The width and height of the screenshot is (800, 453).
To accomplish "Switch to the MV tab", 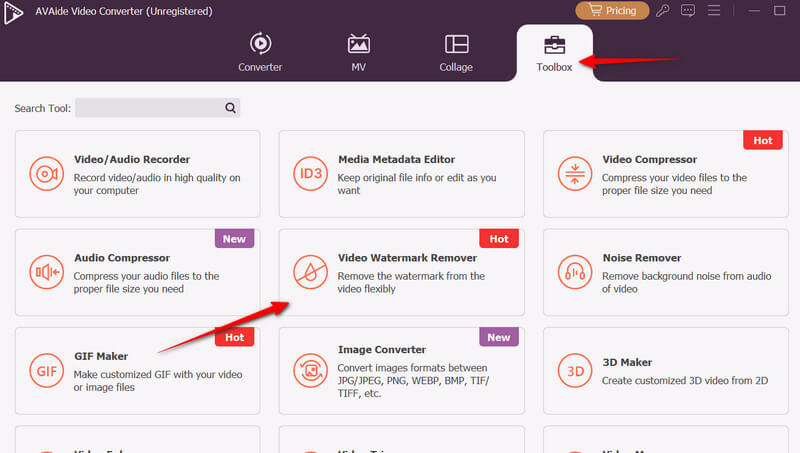I will (x=359, y=53).
